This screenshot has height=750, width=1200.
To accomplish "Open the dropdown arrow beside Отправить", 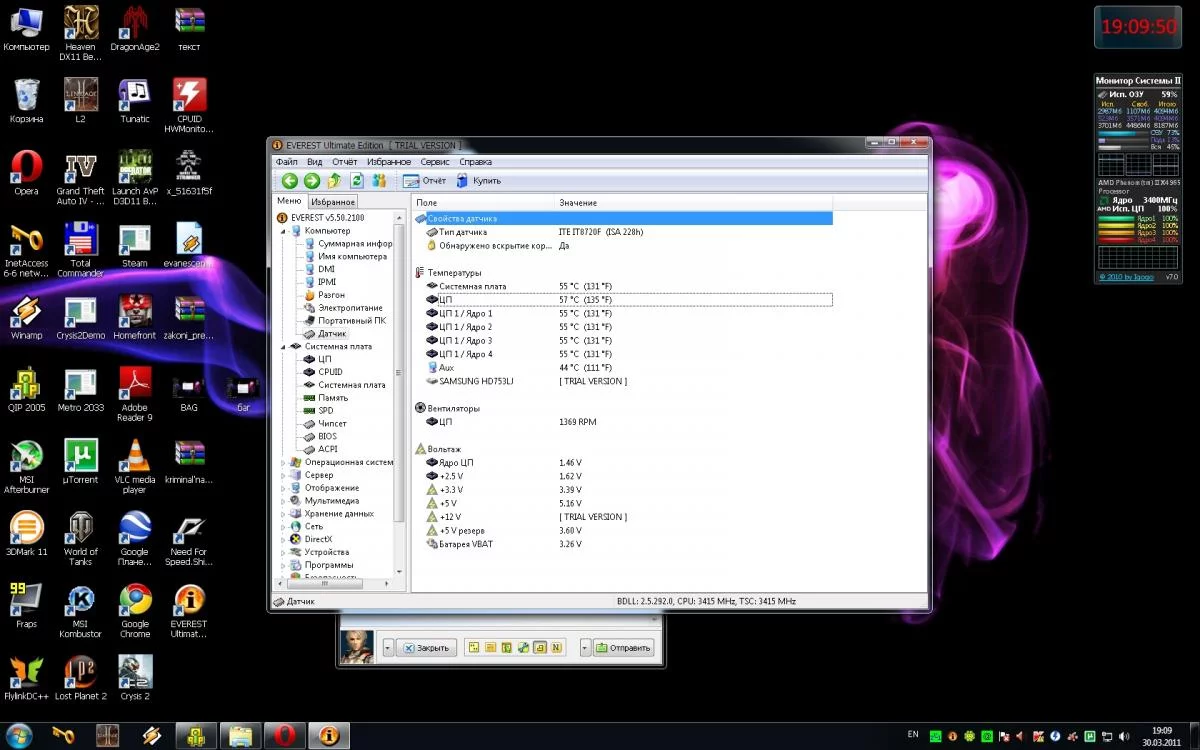I will click(585, 648).
